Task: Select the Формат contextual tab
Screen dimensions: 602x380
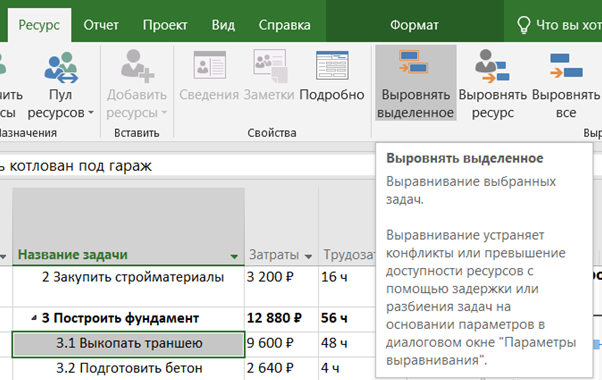Action: tap(414, 25)
